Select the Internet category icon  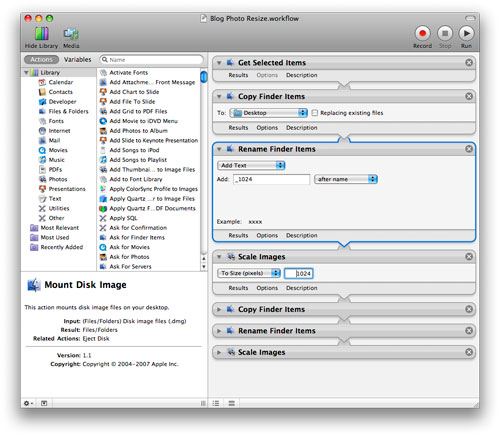point(42,131)
